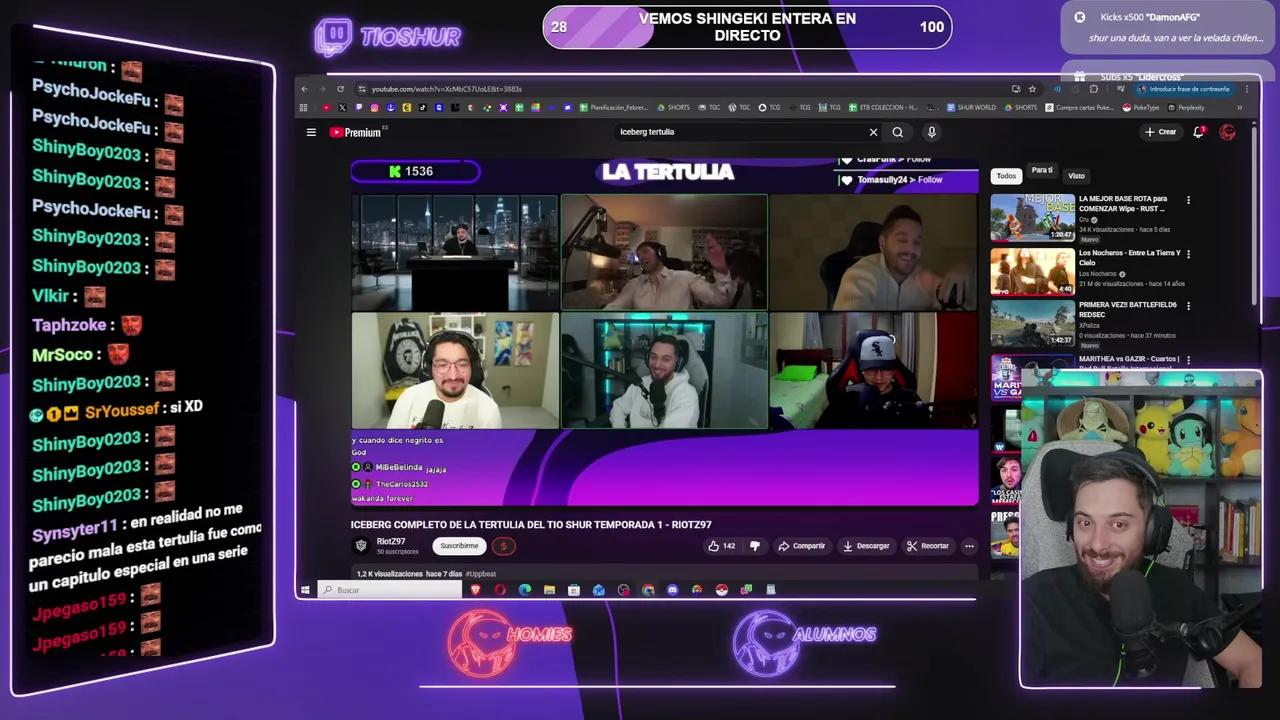Click the magnifier search button
The image size is (1280, 720).
point(898,132)
